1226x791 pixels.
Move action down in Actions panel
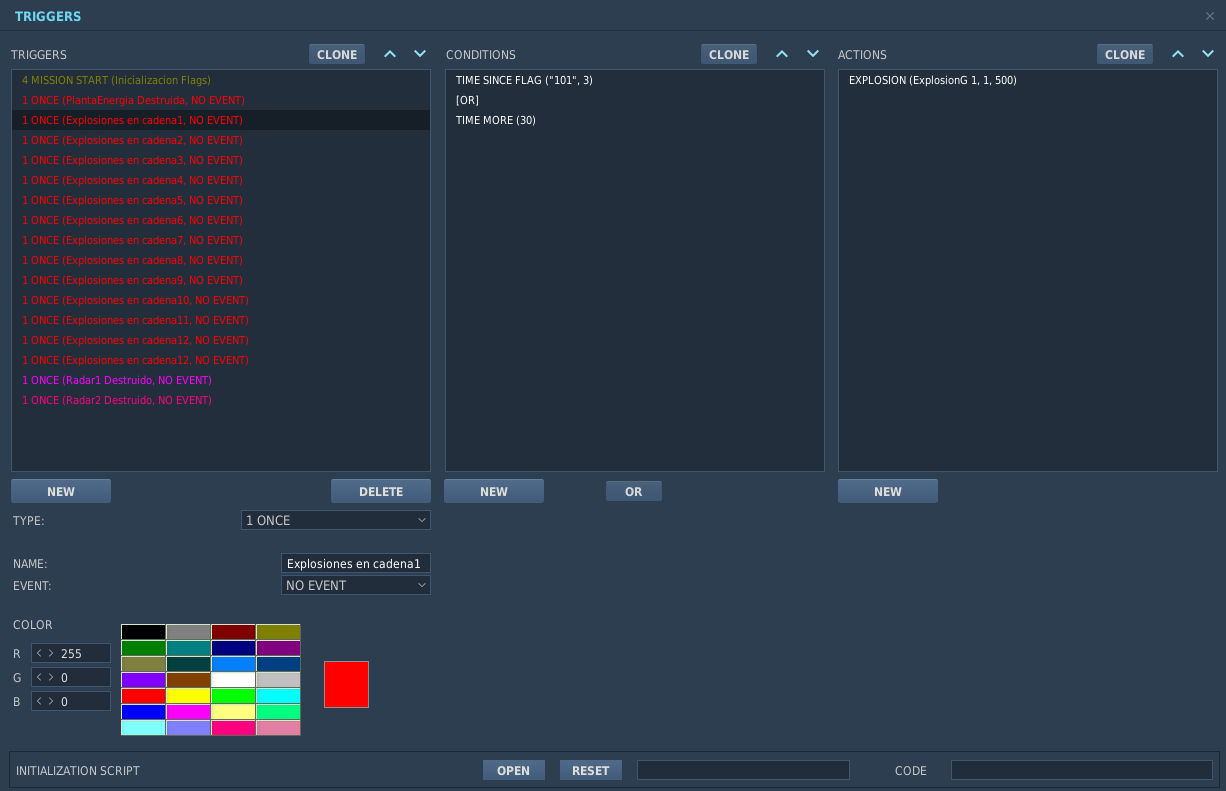1208,54
